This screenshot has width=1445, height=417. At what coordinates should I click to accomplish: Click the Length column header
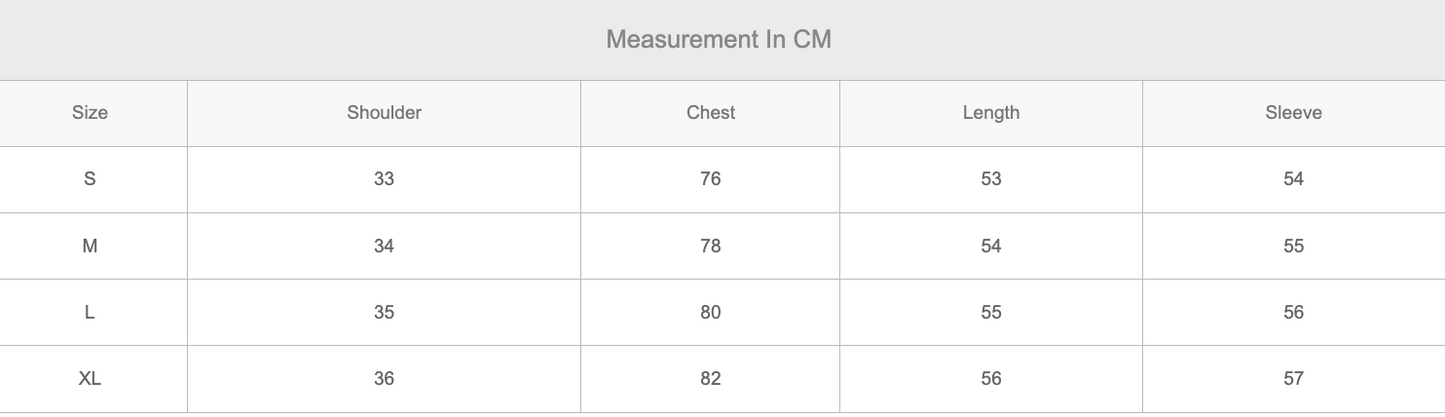(x=991, y=113)
